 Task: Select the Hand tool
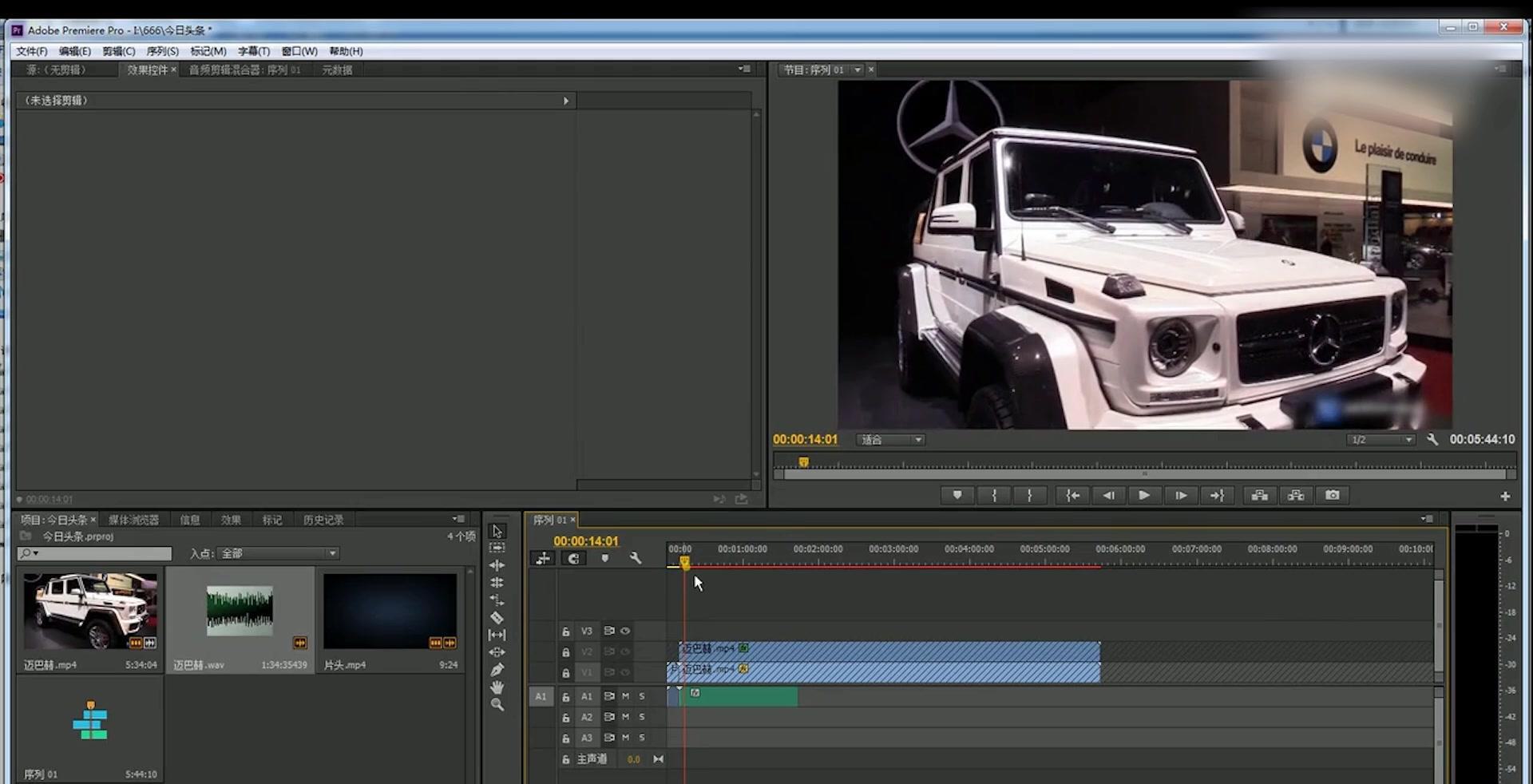497,687
